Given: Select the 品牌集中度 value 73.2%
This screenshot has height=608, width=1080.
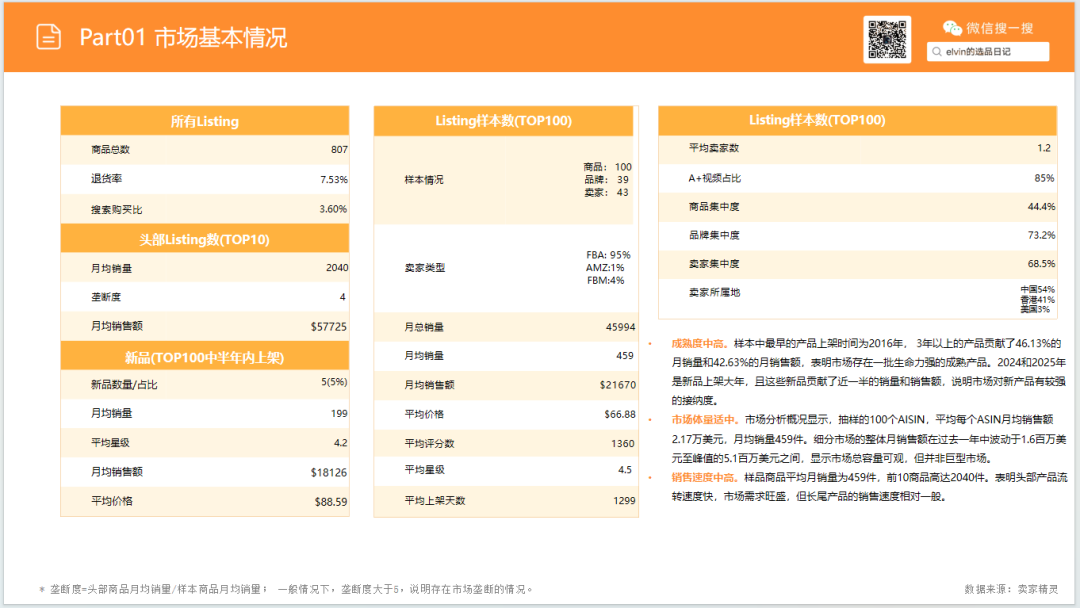Looking at the screenshot, I should [x=1041, y=235].
